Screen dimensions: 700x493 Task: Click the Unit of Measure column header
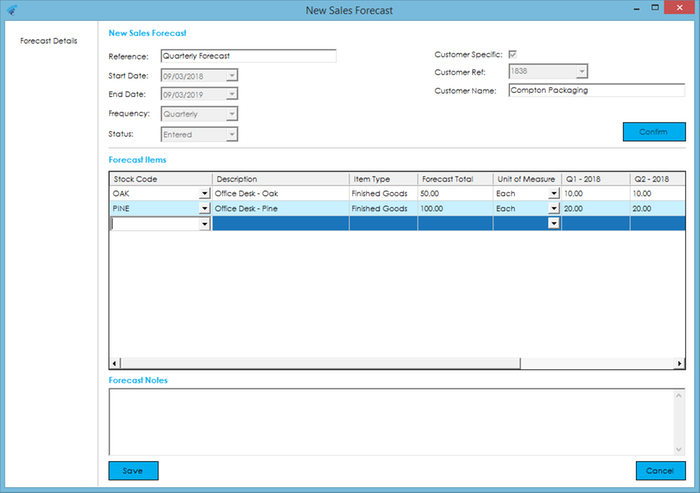527,179
